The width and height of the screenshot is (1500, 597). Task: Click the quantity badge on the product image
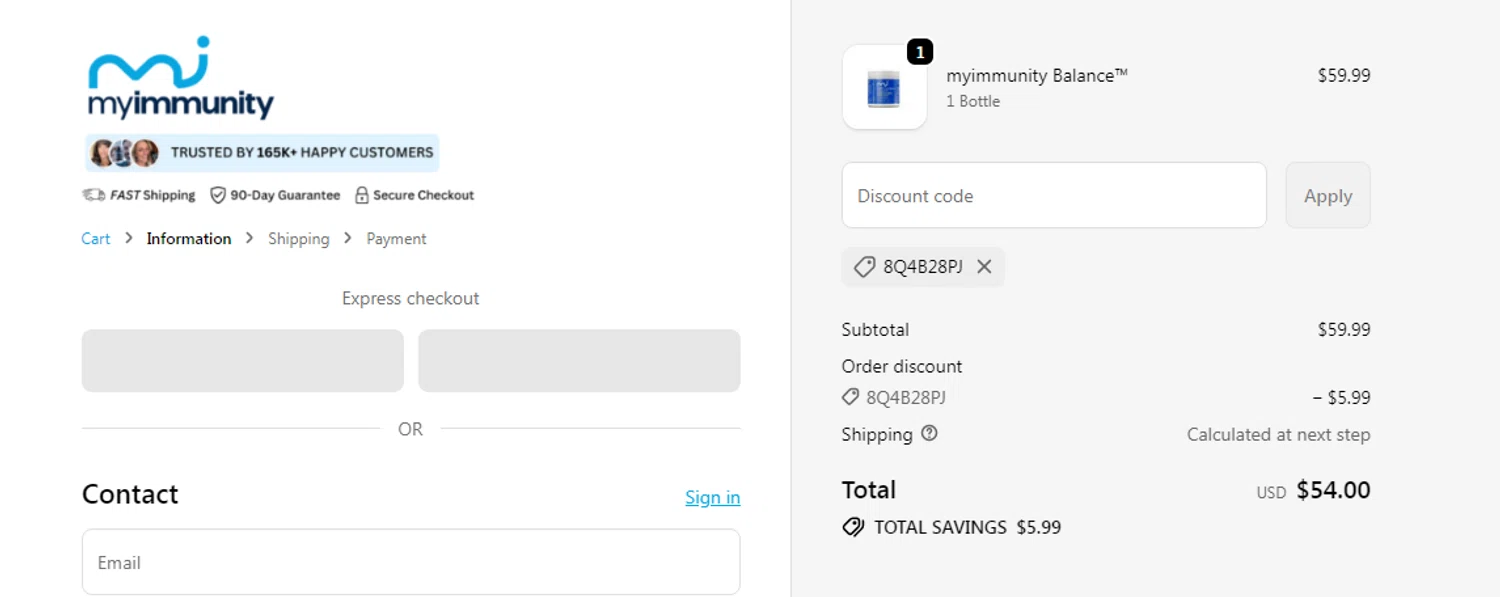(920, 51)
